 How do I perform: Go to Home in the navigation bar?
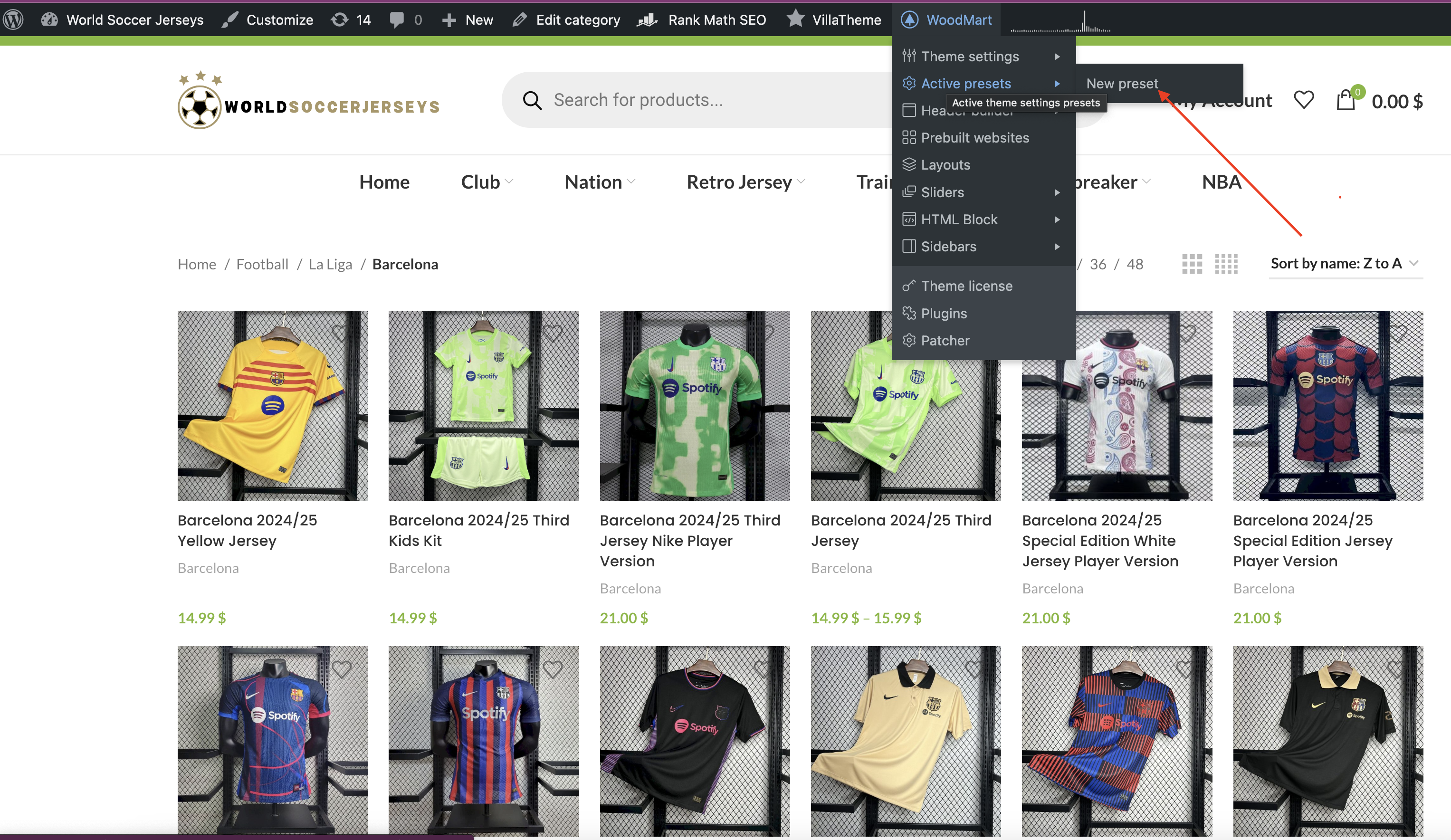point(384,182)
